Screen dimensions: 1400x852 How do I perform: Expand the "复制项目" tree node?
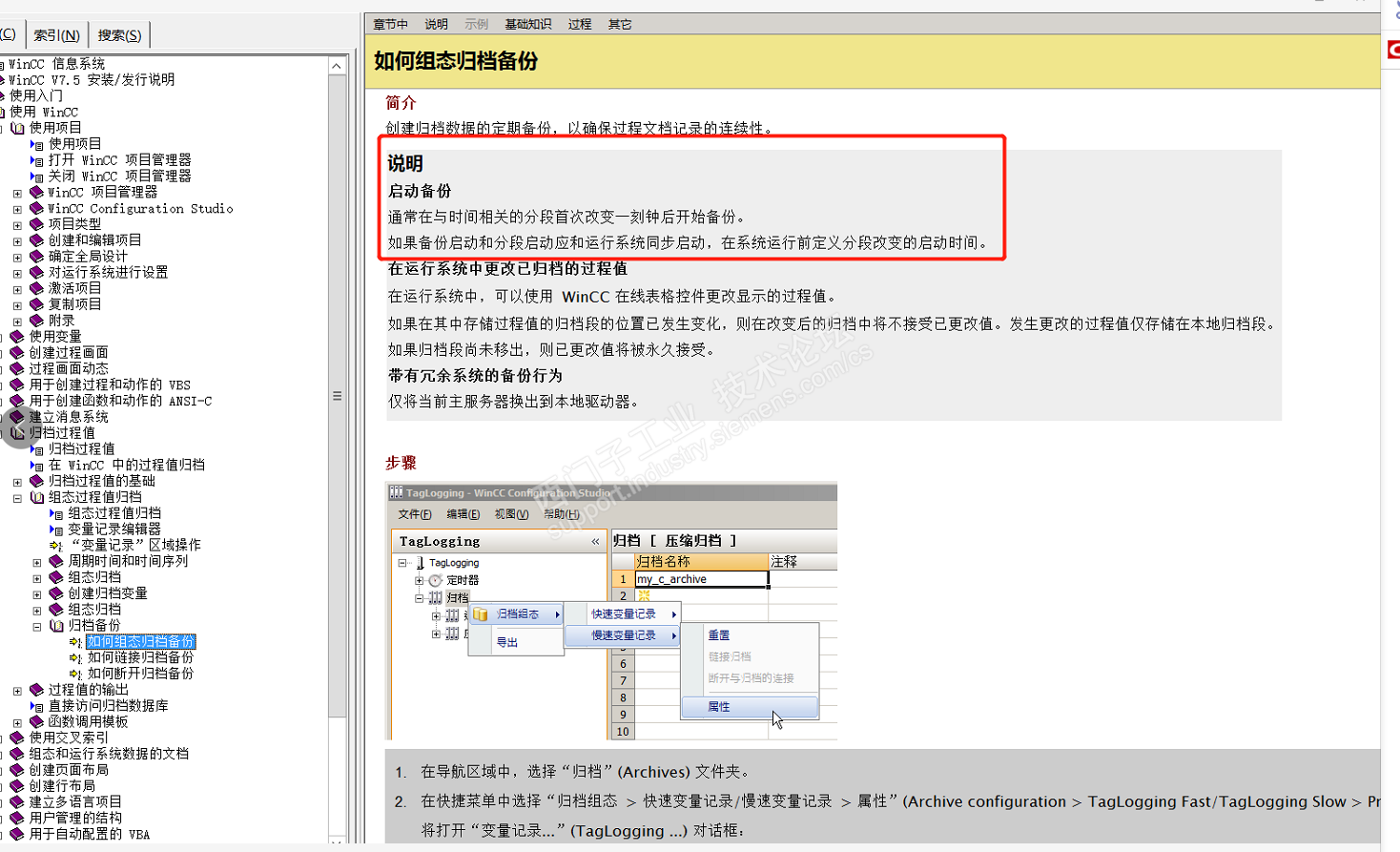click(17, 305)
